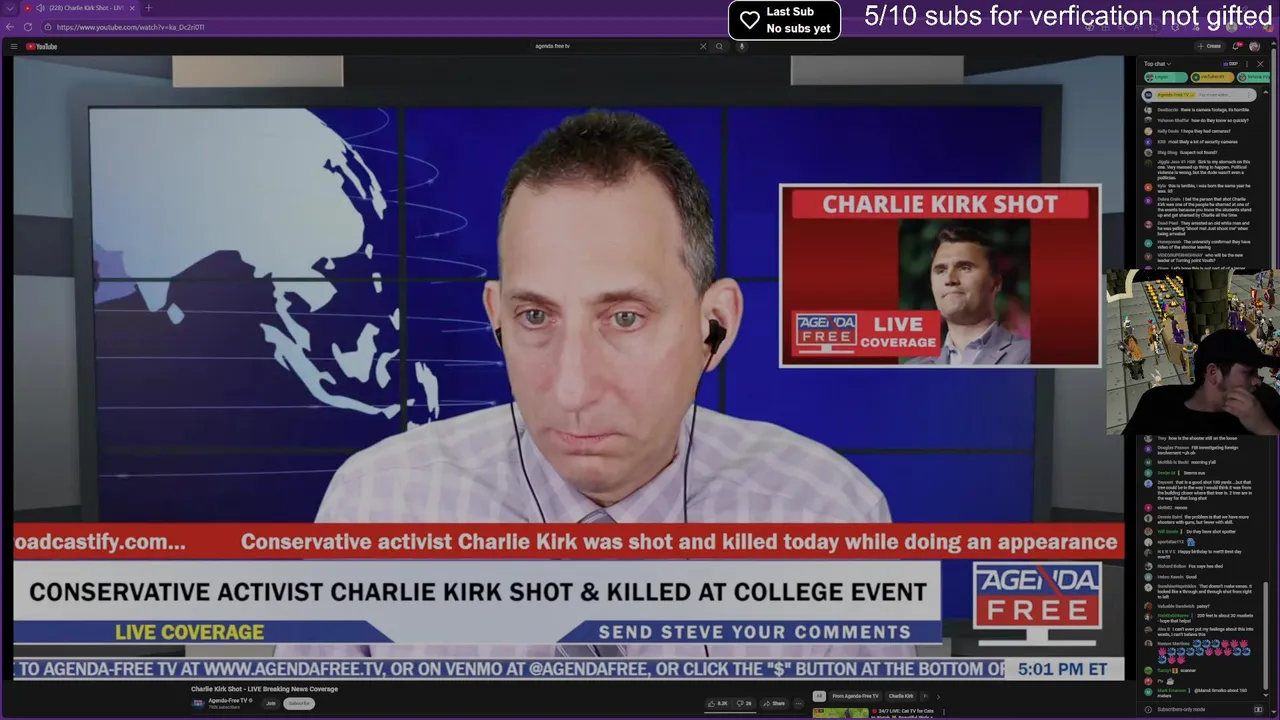This screenshot has width=1280, height=720.
Task: Open the YouTube hamburger guide menu
Action: 14,46
